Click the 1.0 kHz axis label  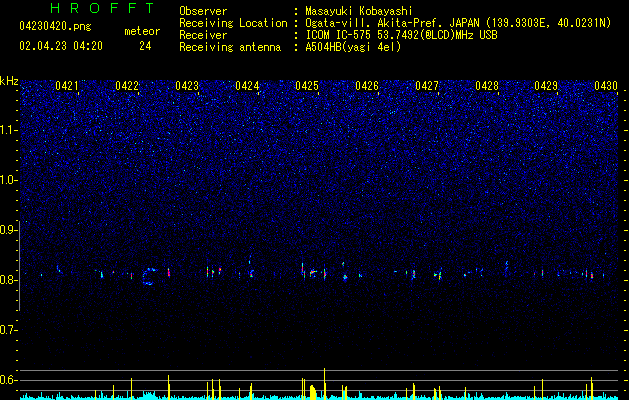click(9, 180)
